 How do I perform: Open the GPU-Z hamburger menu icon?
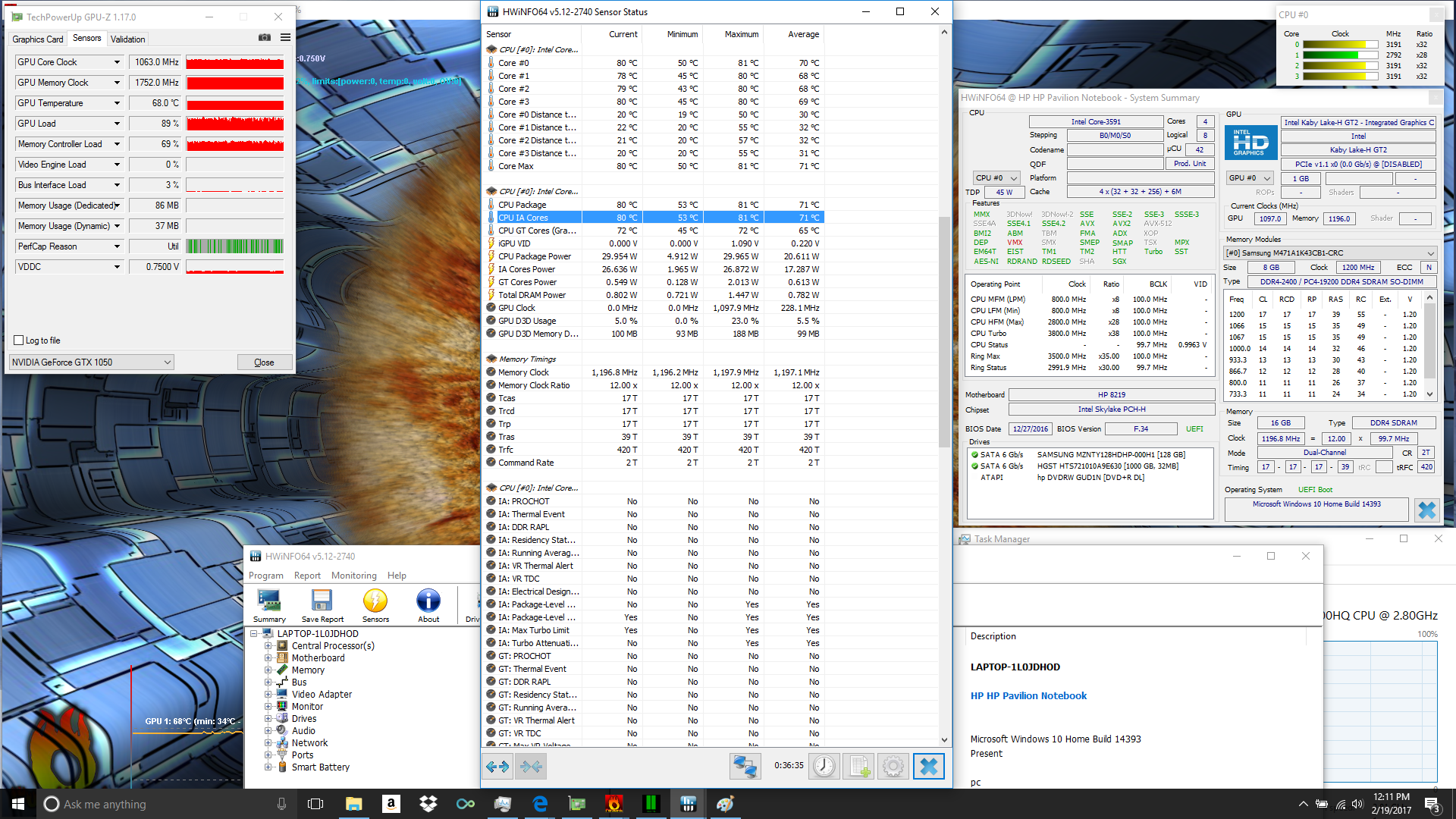(x=285, y=37)
